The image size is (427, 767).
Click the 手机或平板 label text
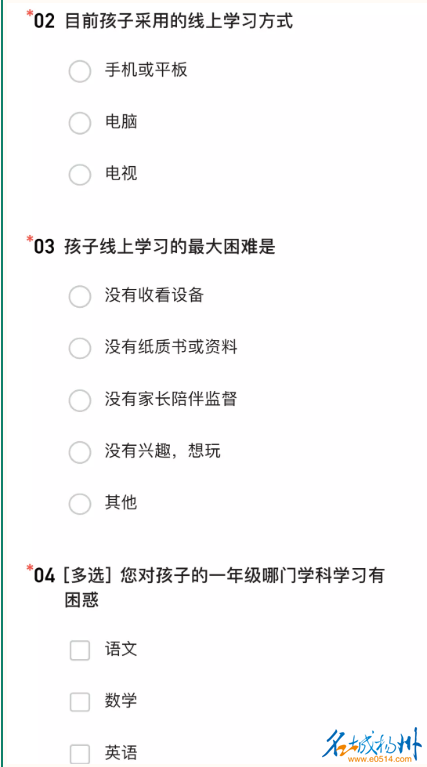click(x=146, y=71)
